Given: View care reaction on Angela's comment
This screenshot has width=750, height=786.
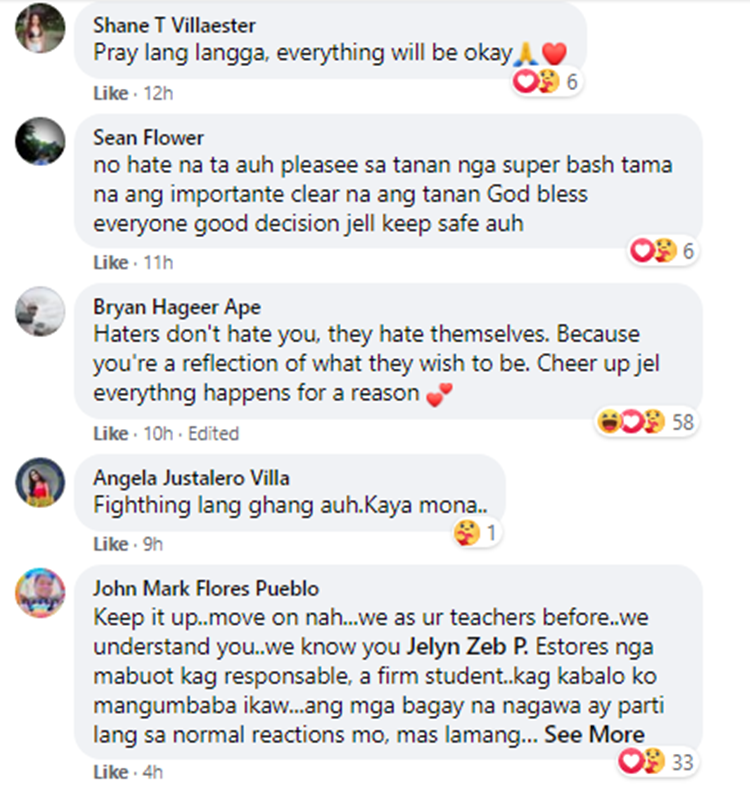Looking at the screenshot, I should click(476, 532).
